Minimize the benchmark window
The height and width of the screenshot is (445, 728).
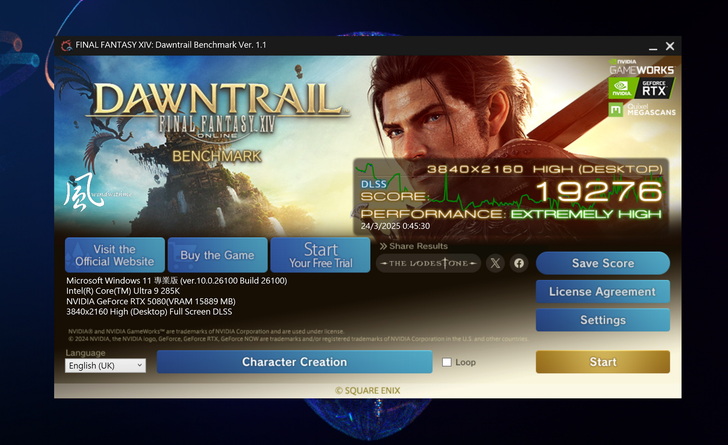click(x=653, y=46)
